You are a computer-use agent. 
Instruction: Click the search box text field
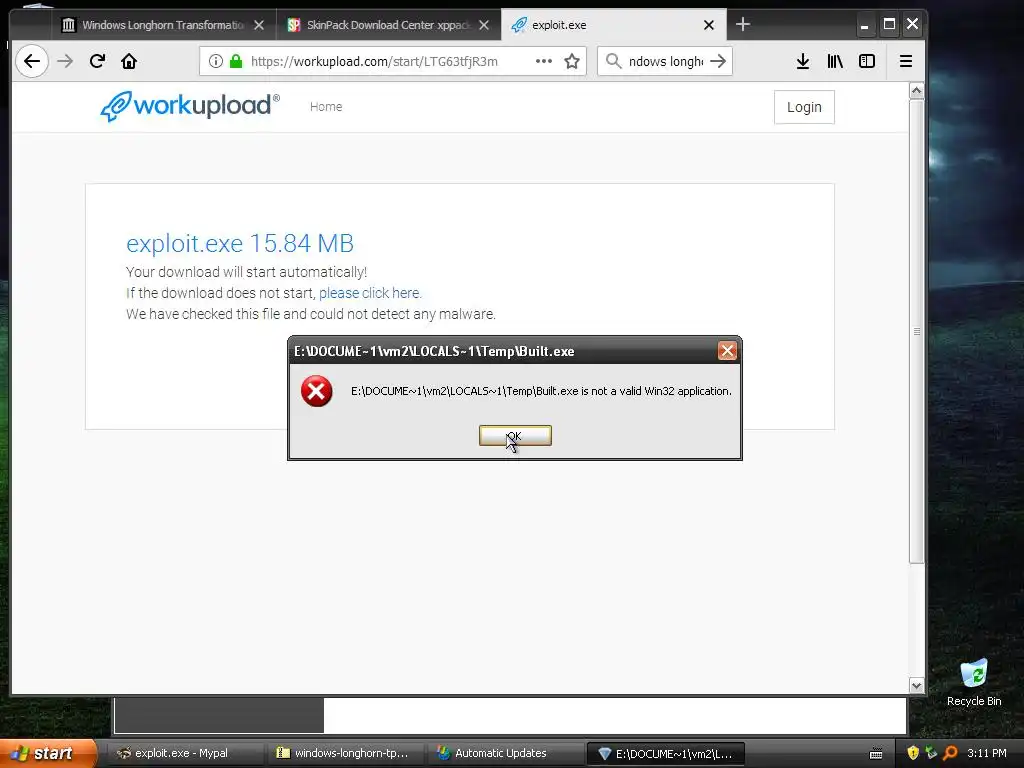(x=665, y=61)
